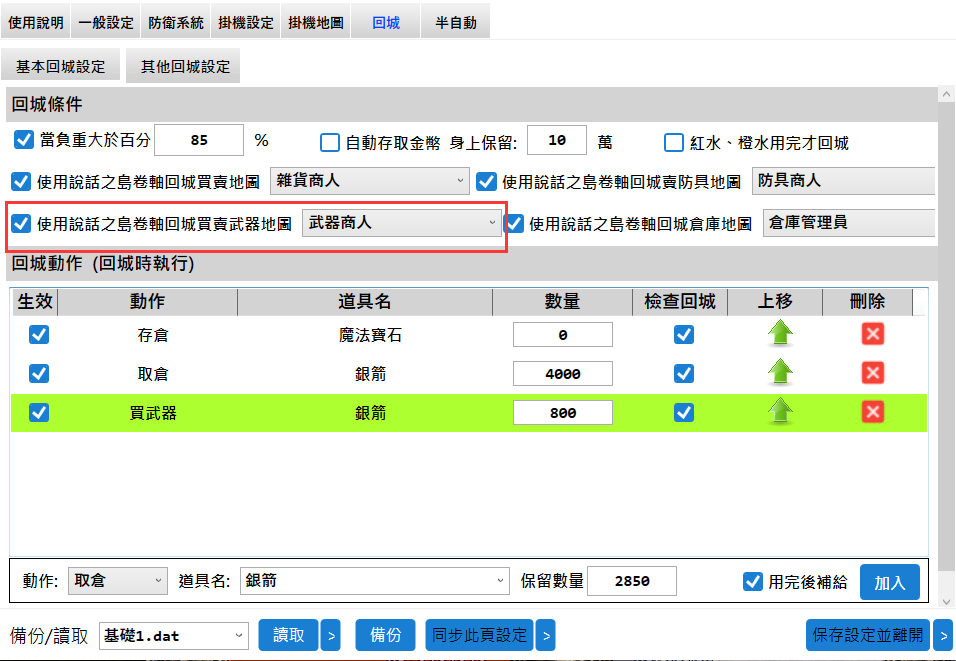Click the 加入 button

tap(889, 582)
